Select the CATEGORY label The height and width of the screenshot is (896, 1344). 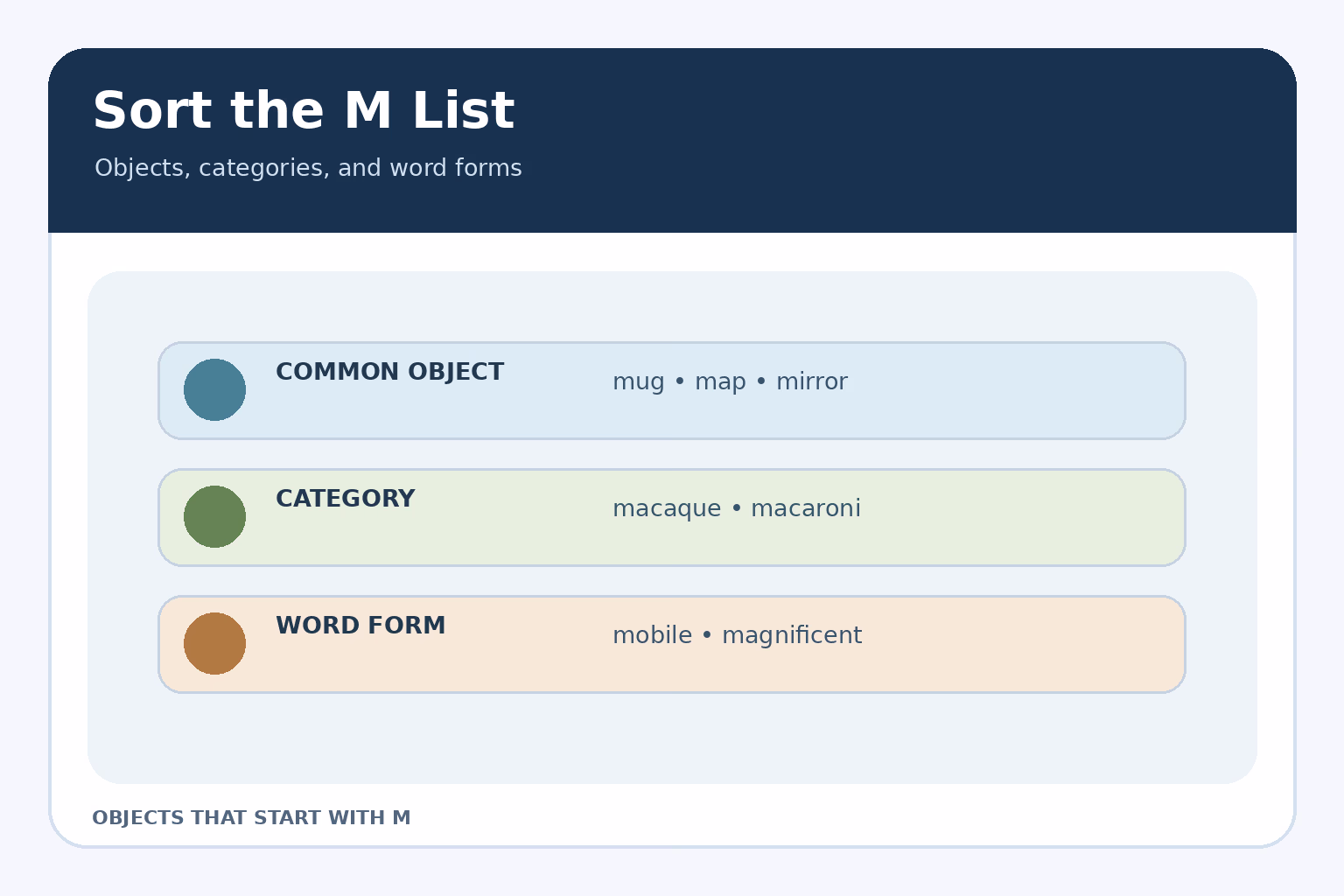(345, 499)
